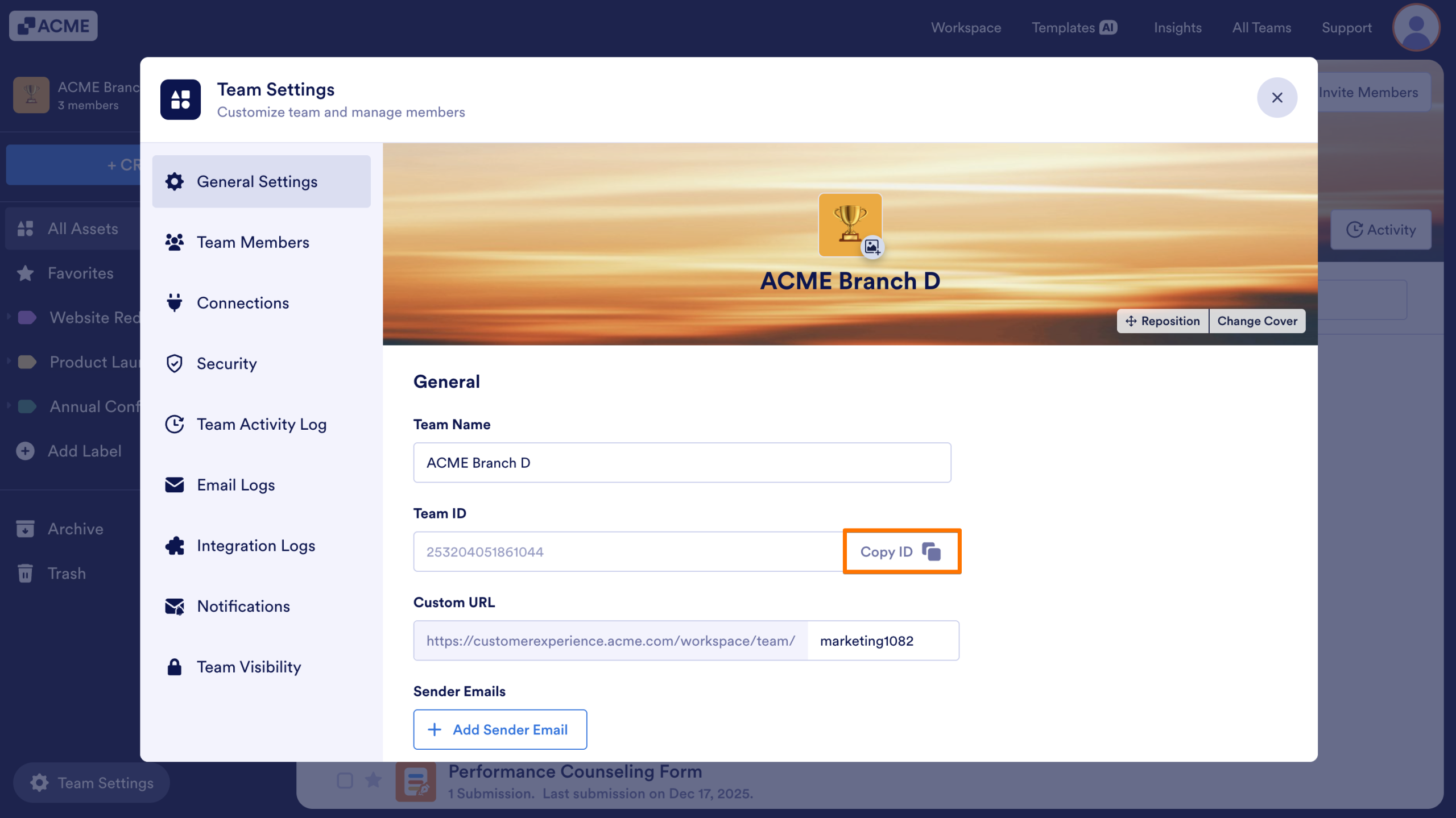This screenshot has height=818, width=1456.
Task: Click the Change Cover button
Action: pos(1257,321)
